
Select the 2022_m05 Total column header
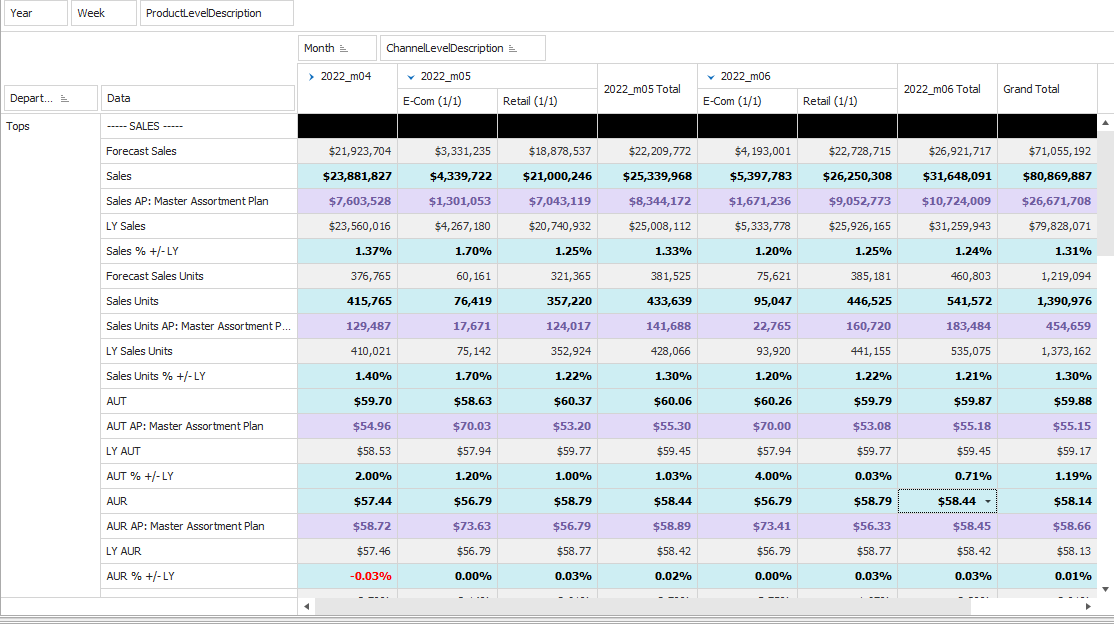tap(646, 89)
